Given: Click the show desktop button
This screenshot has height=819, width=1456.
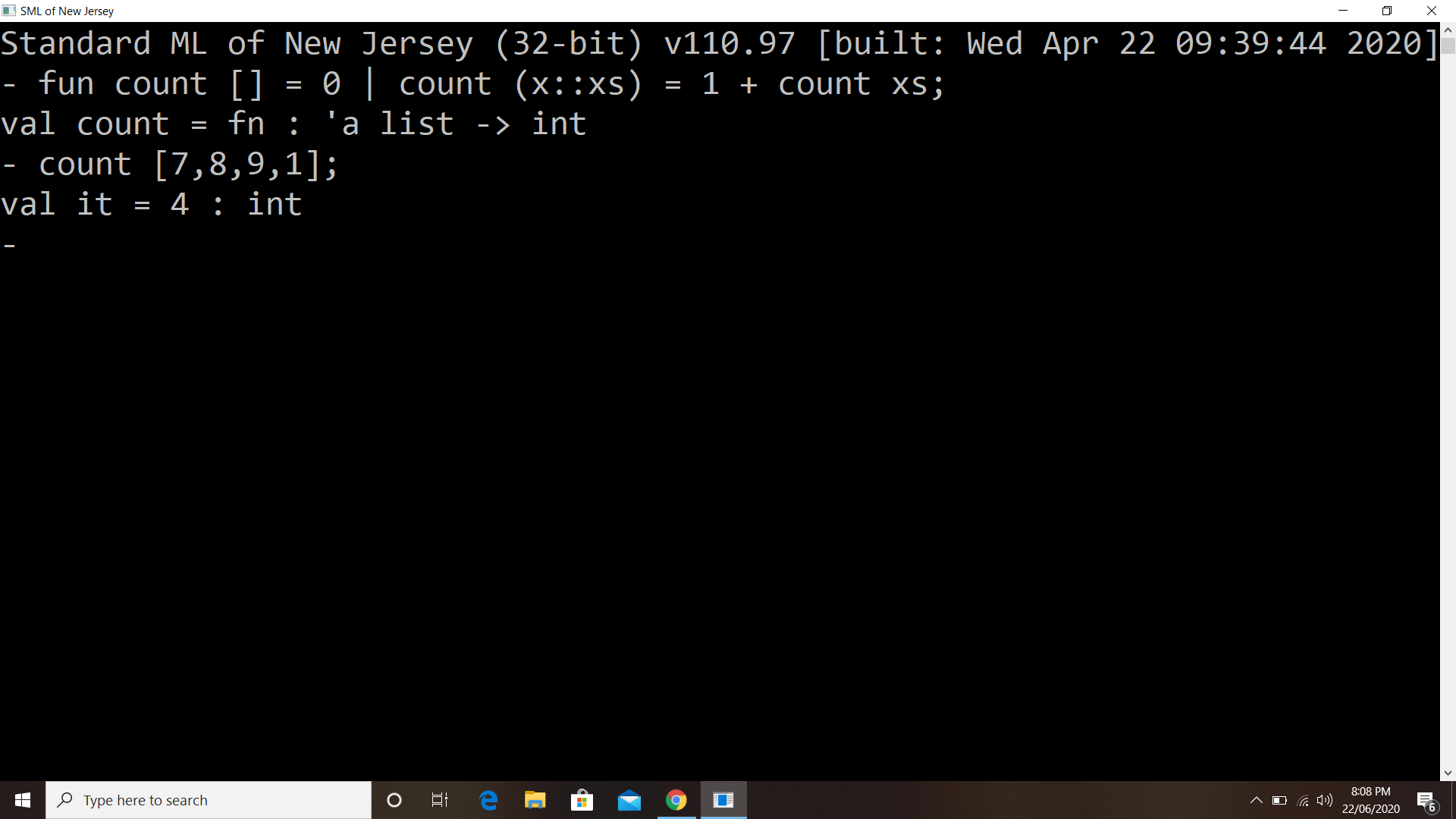Looking at the screenshot, I should (x=1452, y=799).
